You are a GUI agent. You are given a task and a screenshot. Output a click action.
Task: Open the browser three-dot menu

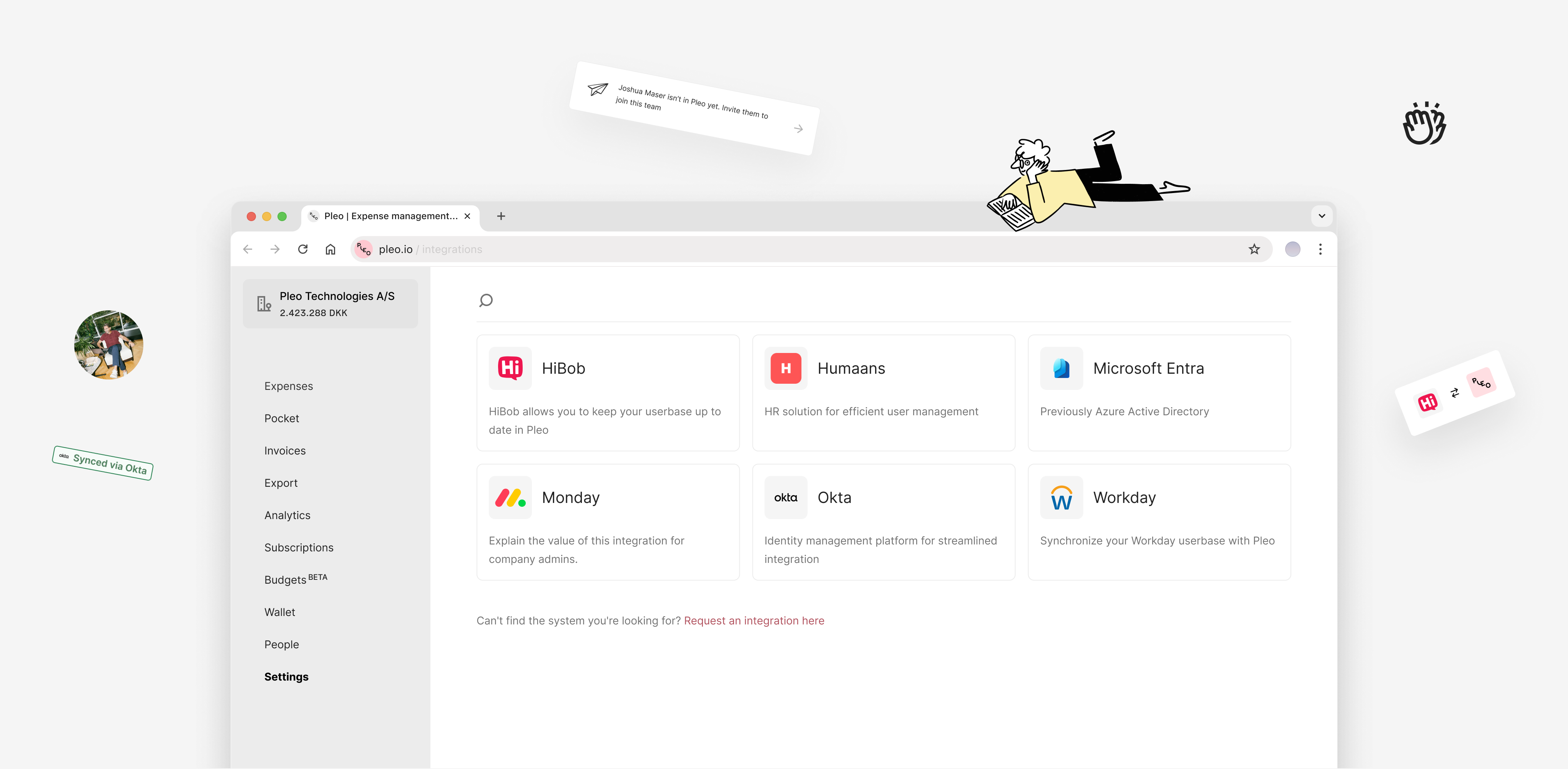click(x=1320, y=249)
